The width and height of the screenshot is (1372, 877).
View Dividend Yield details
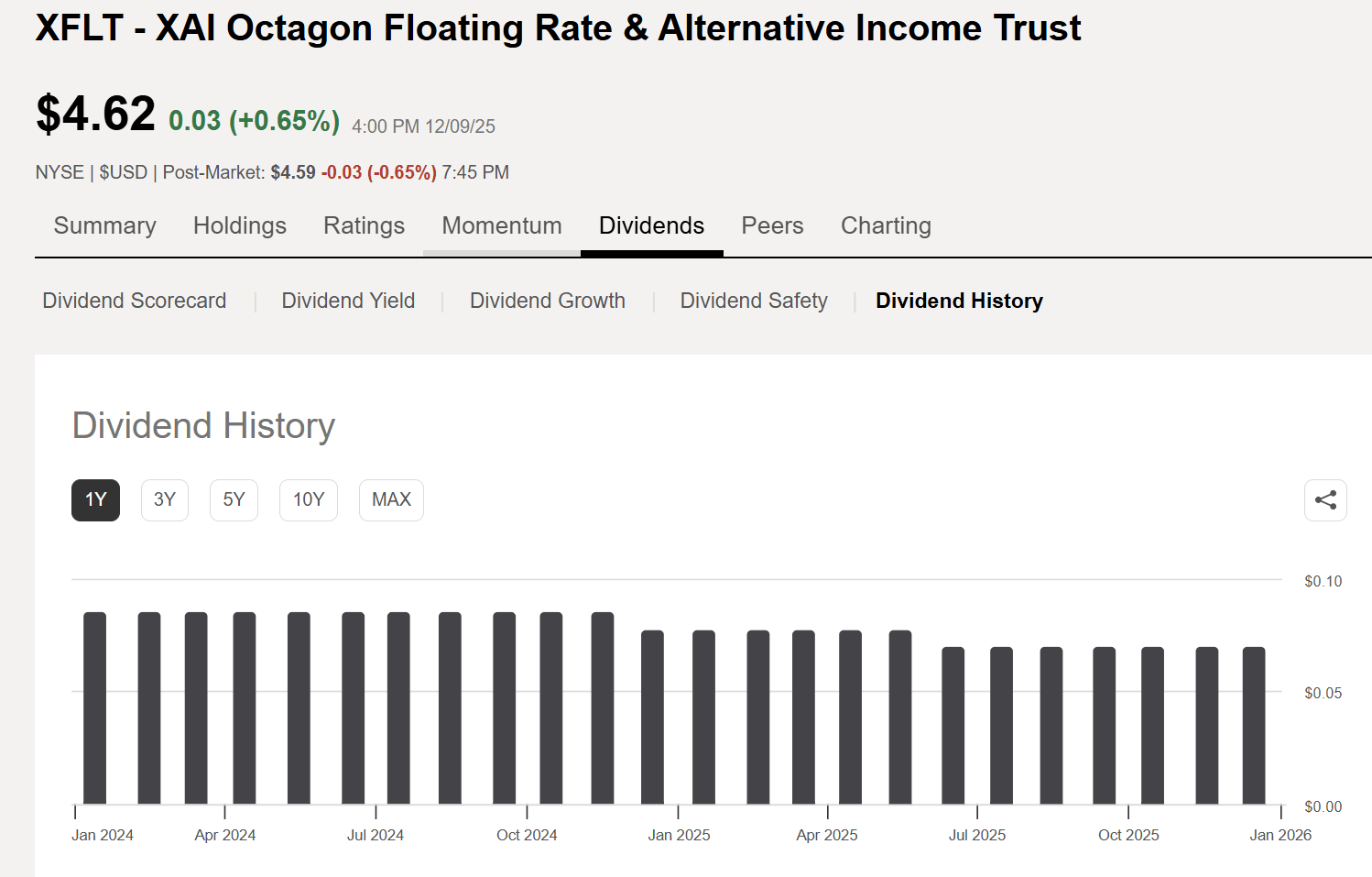(x=348, y=301)
